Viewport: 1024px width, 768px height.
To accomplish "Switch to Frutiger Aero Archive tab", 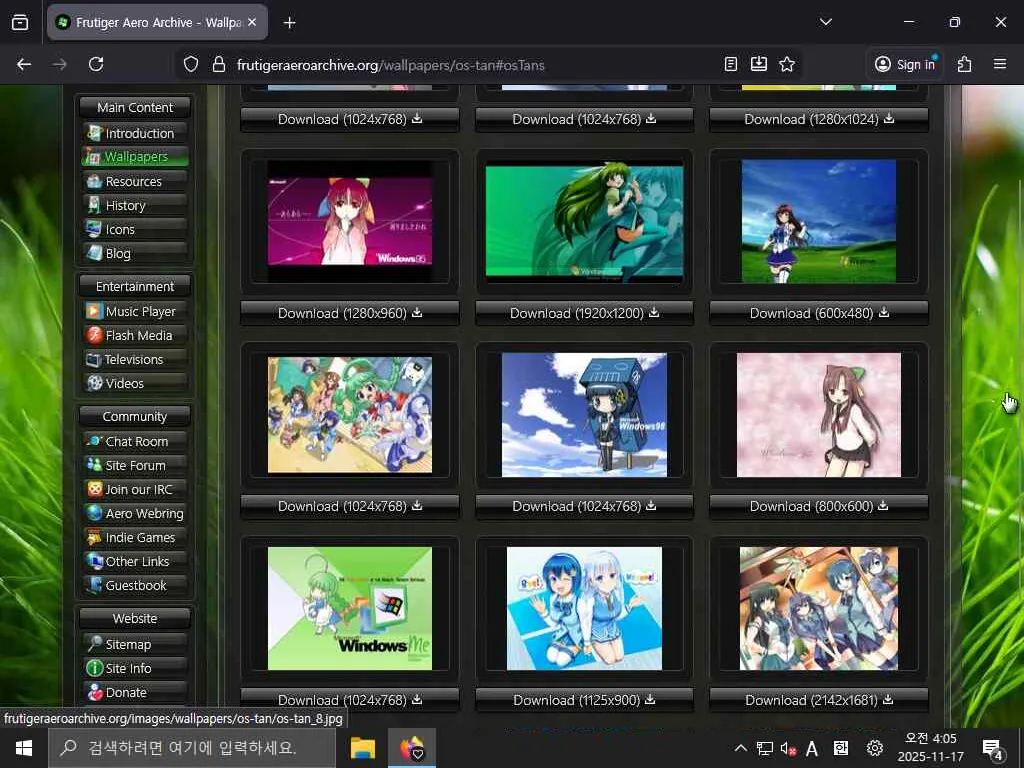I will pos(157,23).
